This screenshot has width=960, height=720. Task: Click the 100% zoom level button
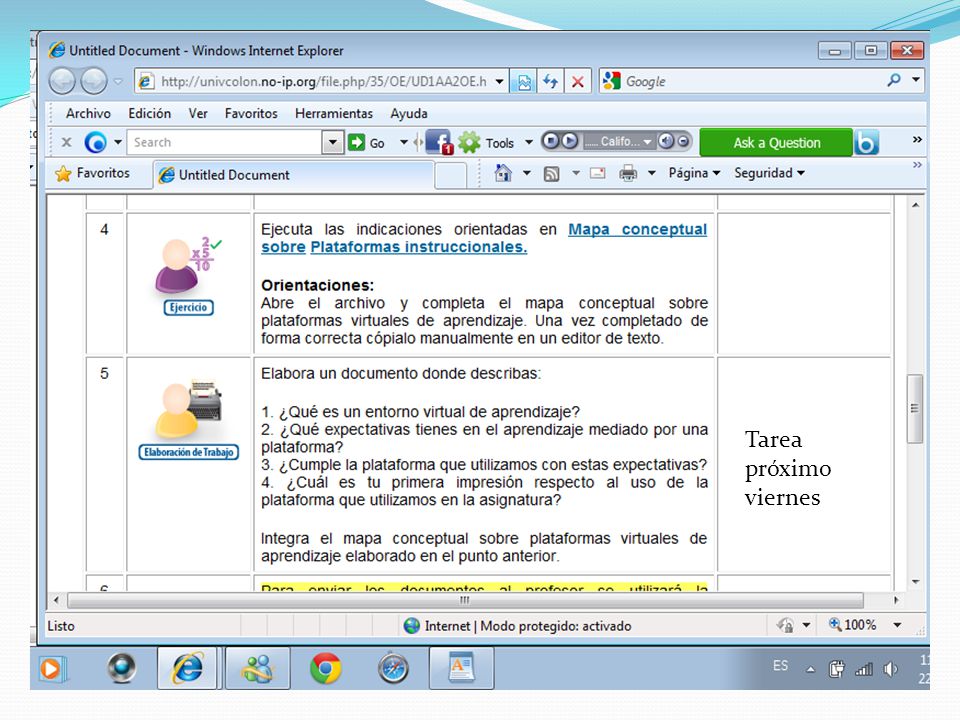click(853, 625)
